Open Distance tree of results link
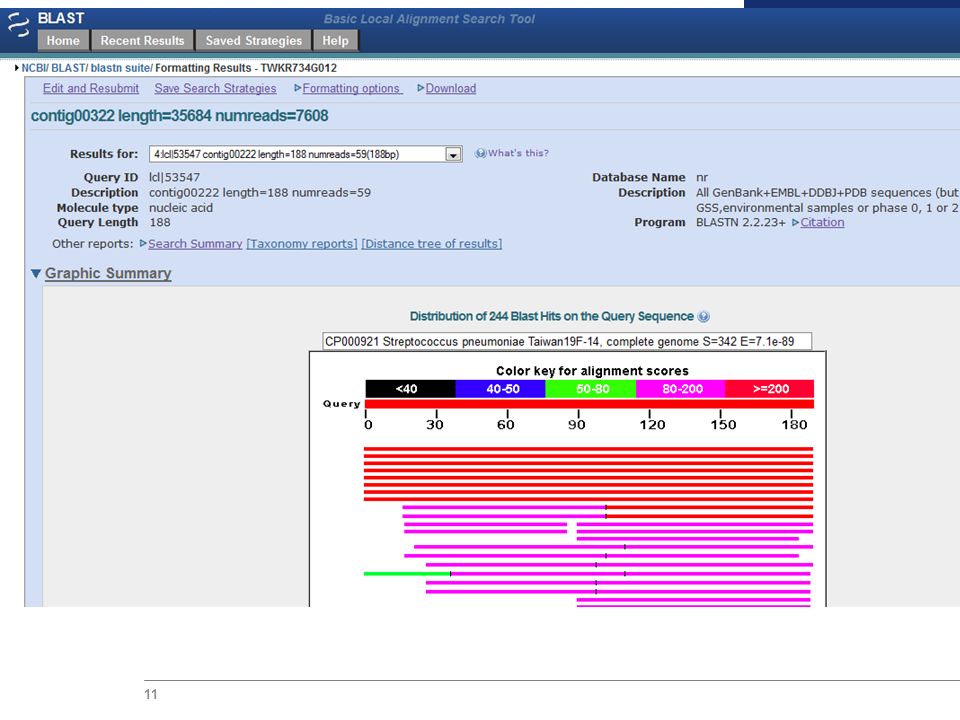 [x=432, y=244]
